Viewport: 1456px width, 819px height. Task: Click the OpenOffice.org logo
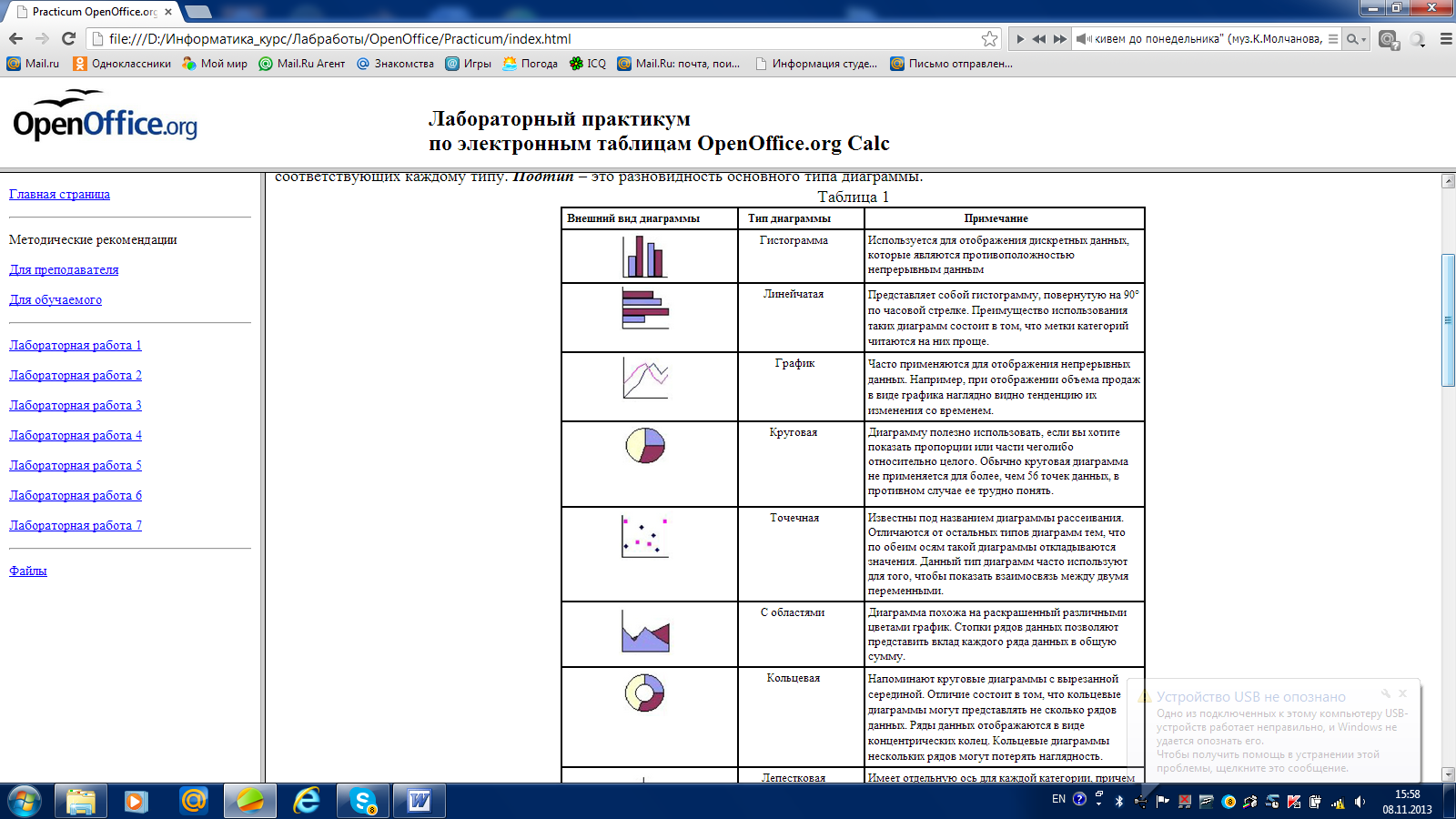click(x=105, y=116)
